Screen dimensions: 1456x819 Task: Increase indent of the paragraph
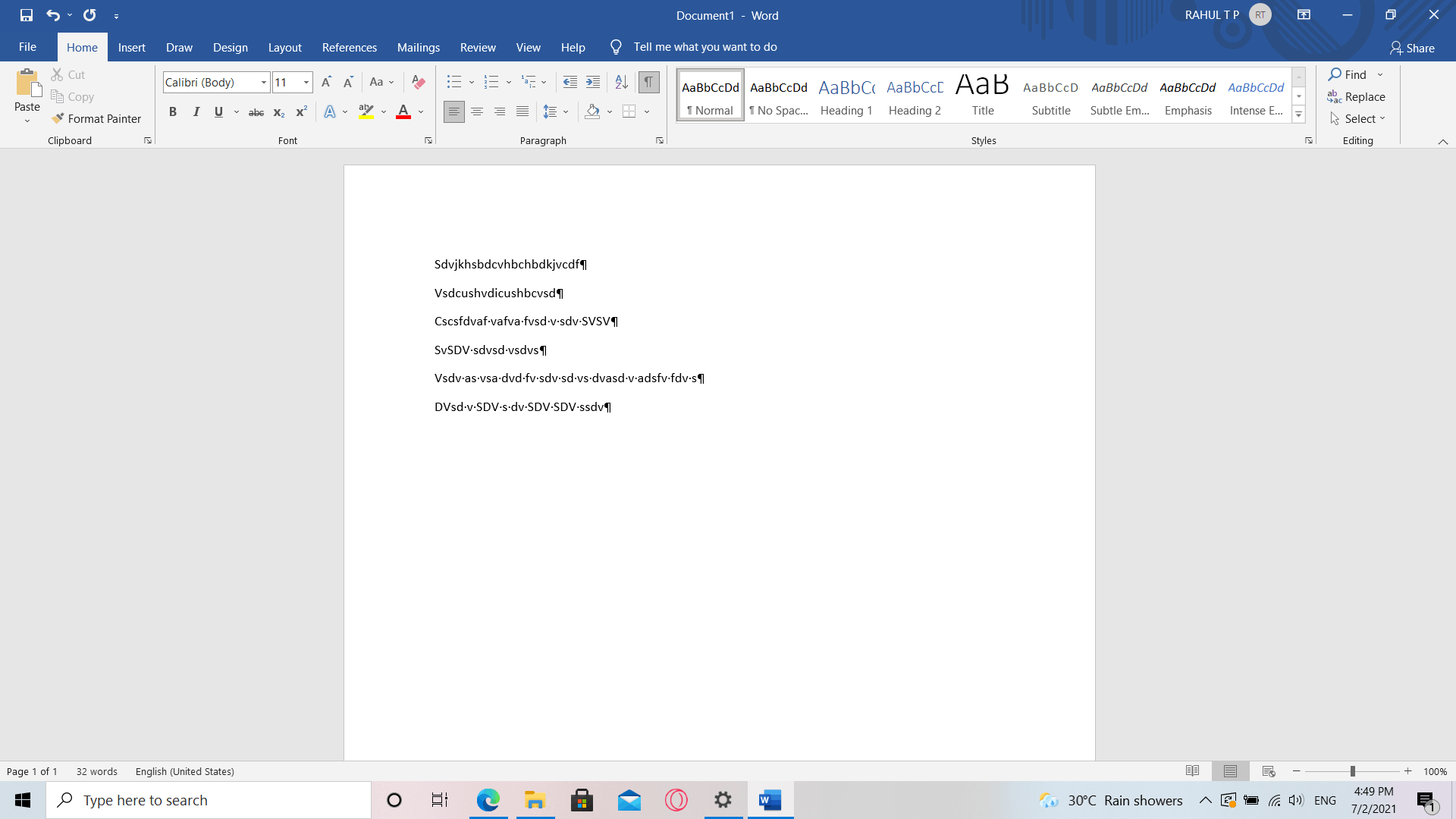(x=593, y=82)
